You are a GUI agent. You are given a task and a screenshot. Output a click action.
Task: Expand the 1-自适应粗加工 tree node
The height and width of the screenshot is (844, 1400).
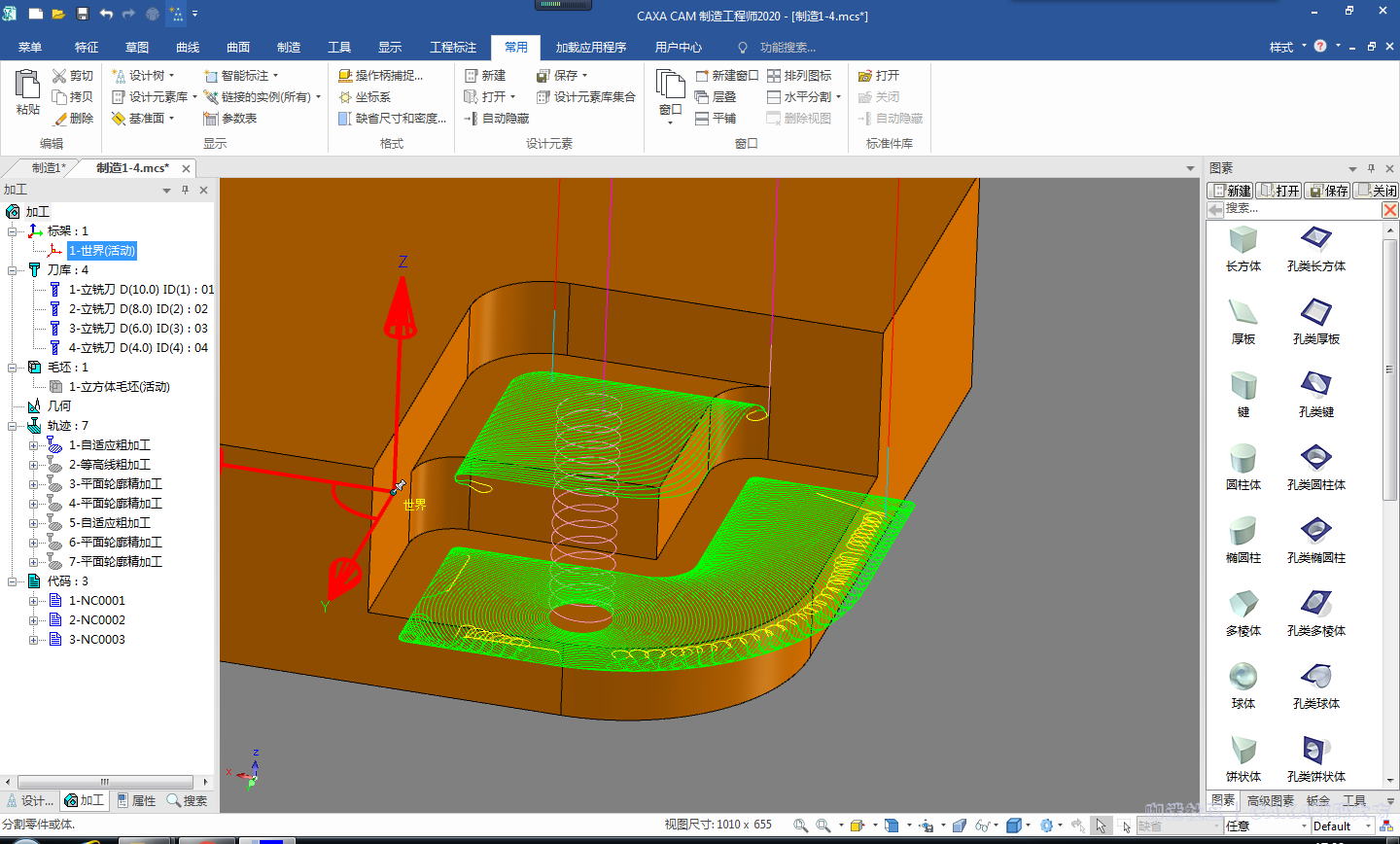pos(33,445)
